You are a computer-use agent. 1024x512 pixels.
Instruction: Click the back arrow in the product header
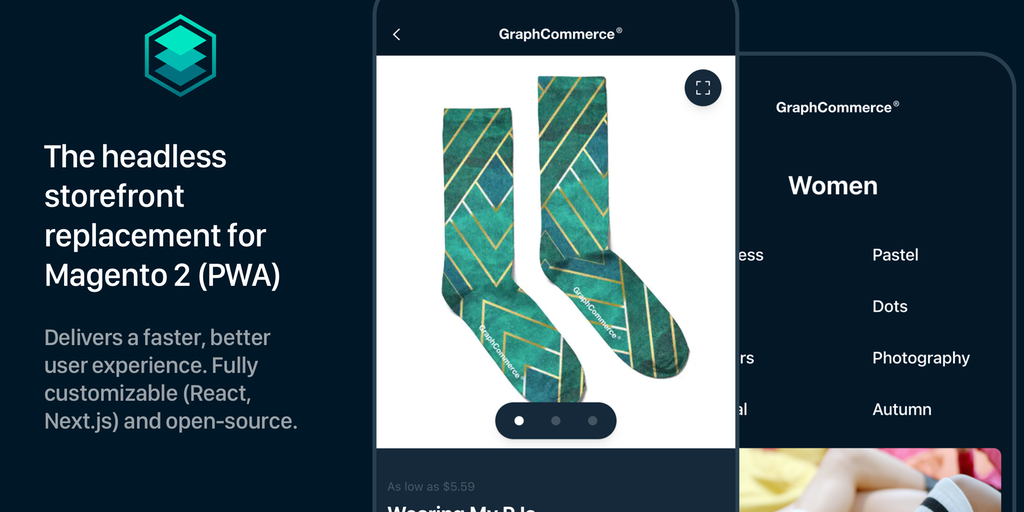(x=396, y=35)
